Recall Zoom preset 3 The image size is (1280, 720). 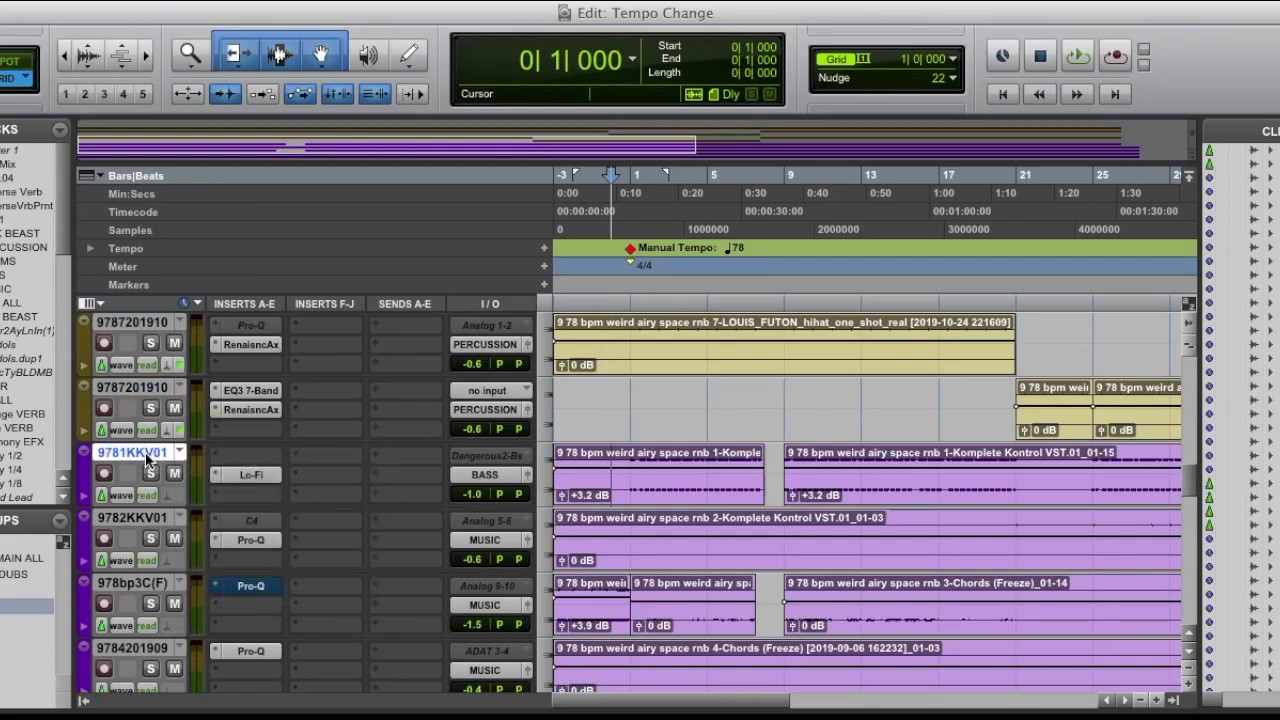[x=104, y=94]
